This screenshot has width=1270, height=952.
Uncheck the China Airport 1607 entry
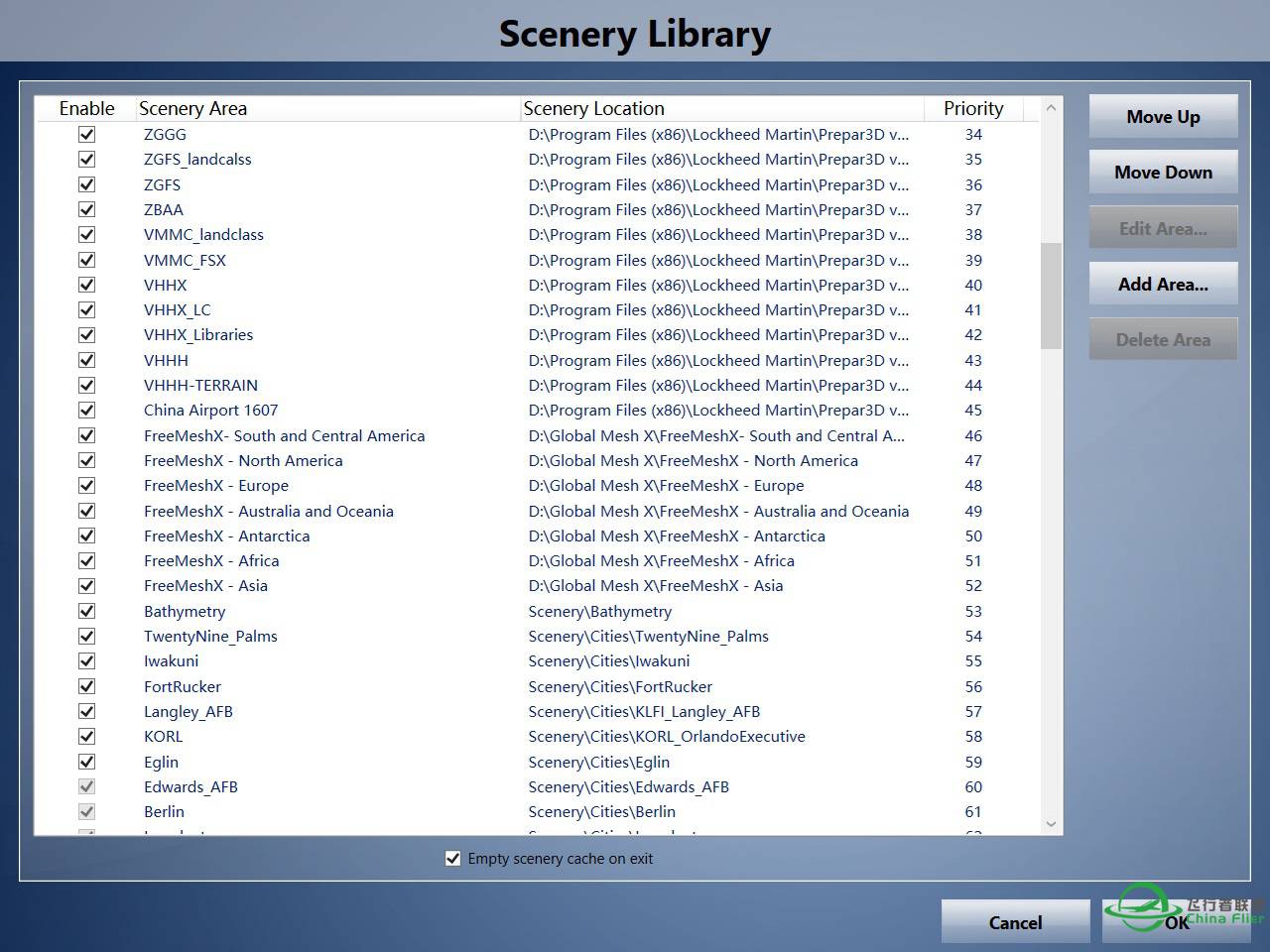point(87,411)
